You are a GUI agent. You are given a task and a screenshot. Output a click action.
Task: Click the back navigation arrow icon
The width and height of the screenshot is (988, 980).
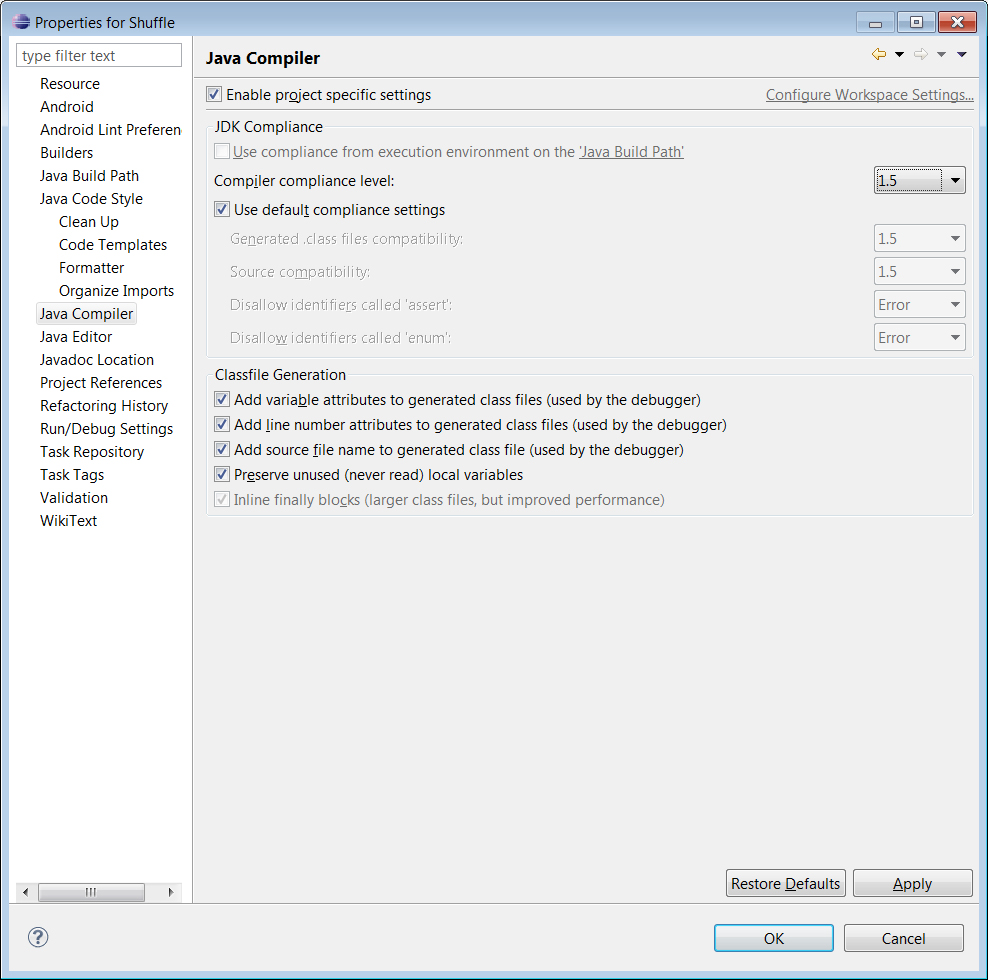click(877, 54)
